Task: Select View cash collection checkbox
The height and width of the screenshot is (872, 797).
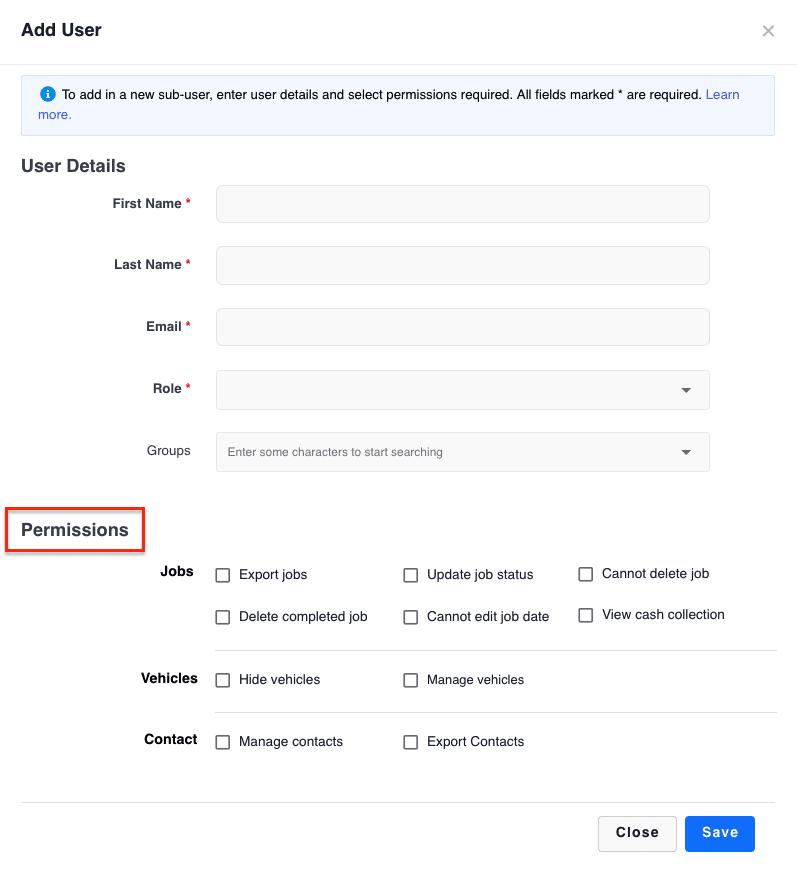Action: tap(586, 615)
